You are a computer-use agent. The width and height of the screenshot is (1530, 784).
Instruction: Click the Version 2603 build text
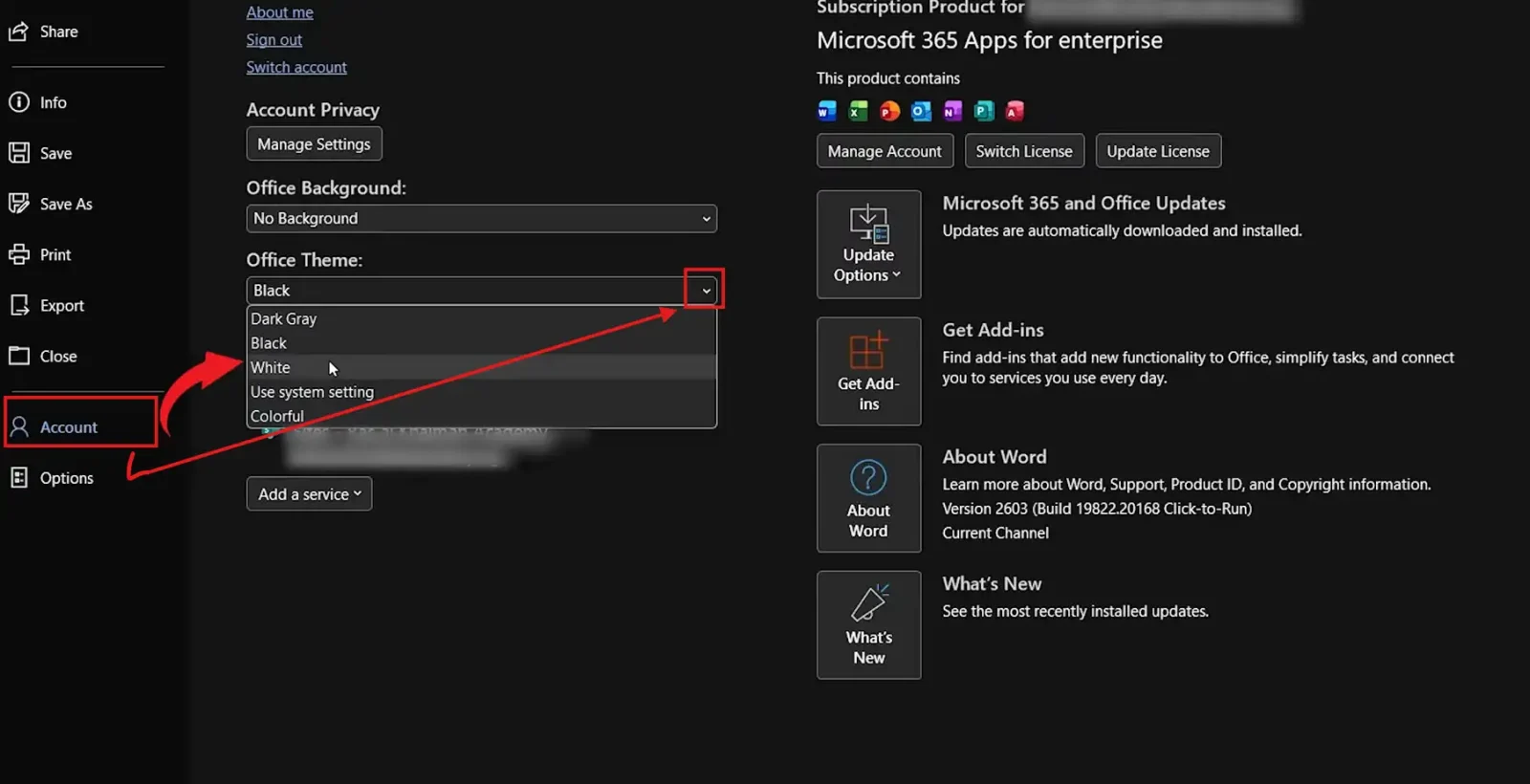coord(1097,509)
